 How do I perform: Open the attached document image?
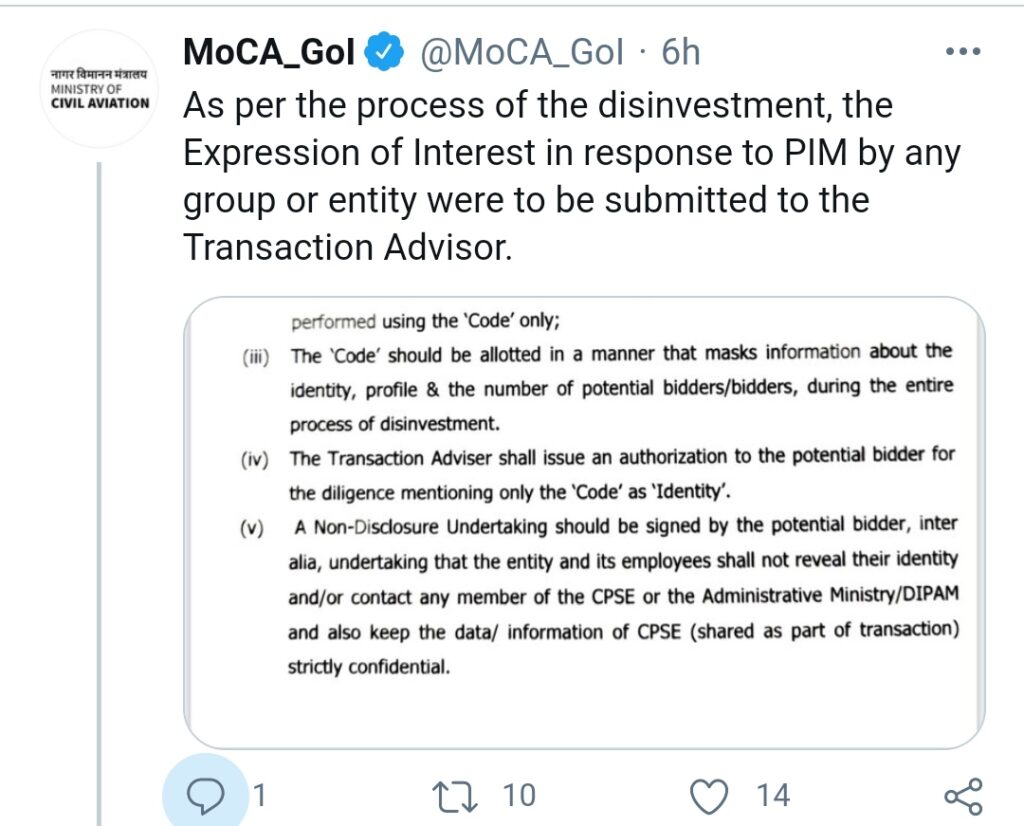pyautogui.click(x=584, y=522)
